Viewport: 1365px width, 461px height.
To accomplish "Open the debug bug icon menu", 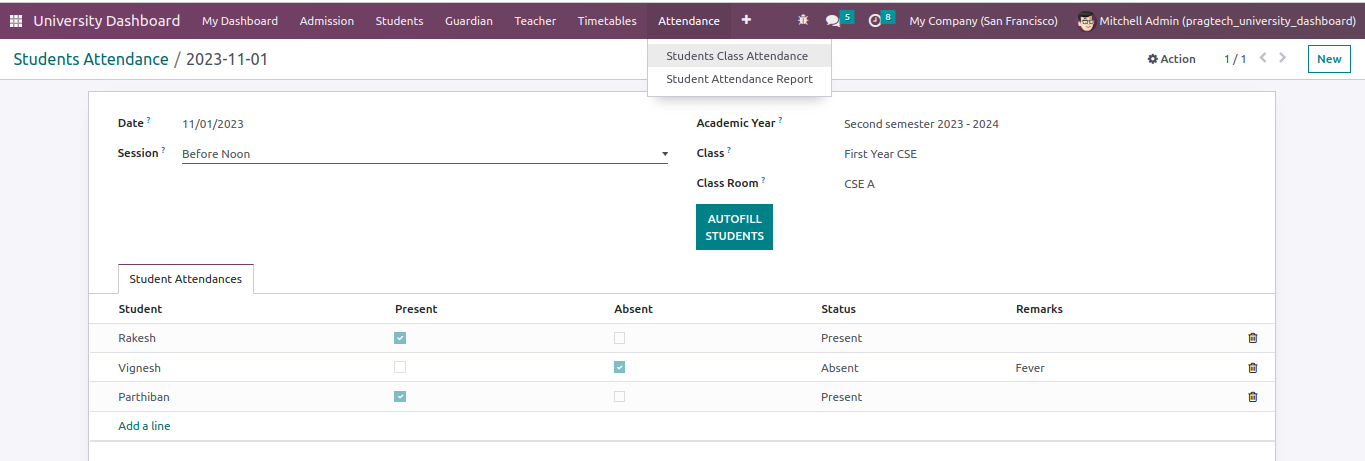I will (803, 20).
